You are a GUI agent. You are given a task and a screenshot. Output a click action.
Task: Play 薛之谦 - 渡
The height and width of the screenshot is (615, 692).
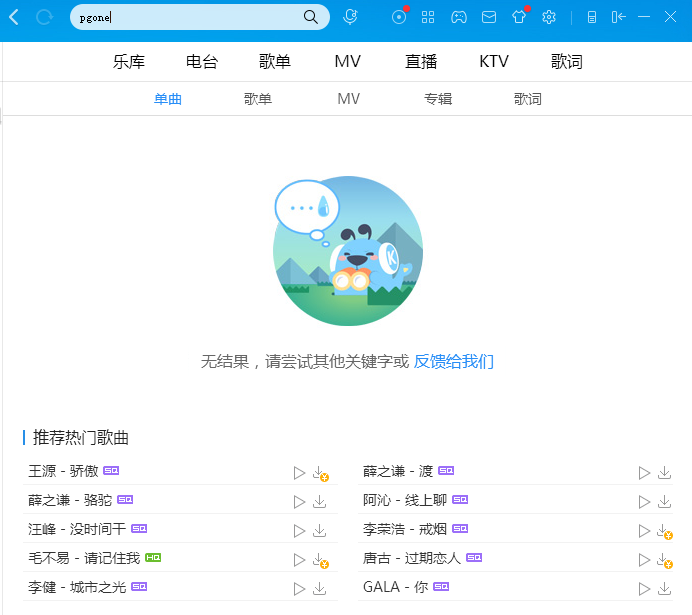click(x=644, y=473)
